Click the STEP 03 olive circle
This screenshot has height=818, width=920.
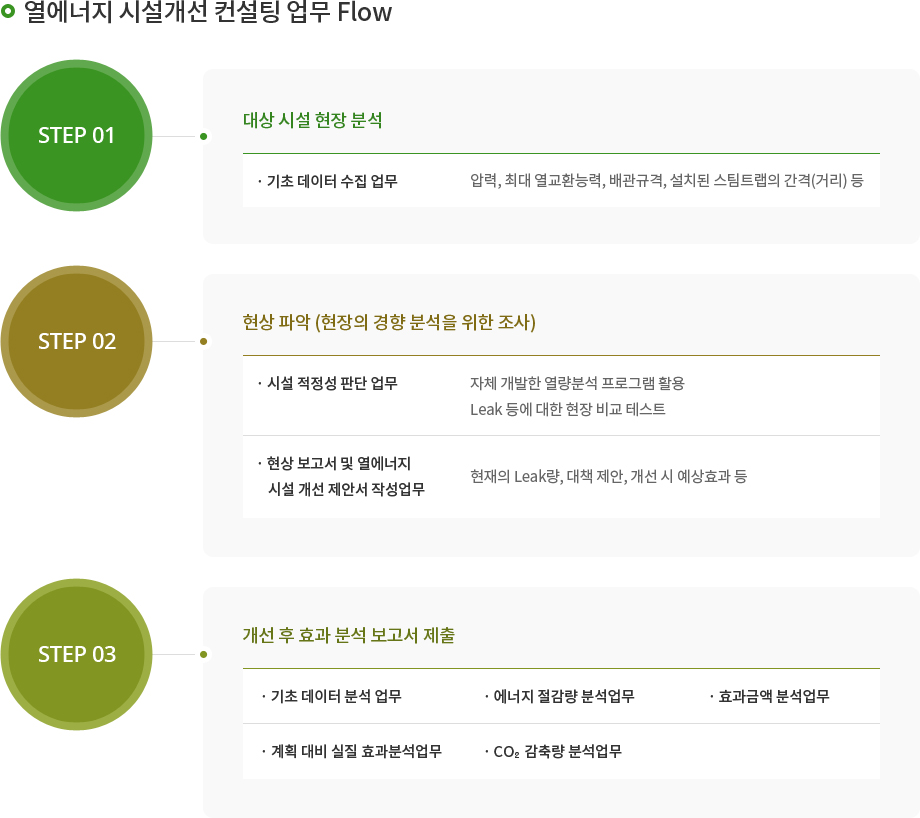[76, 654]
